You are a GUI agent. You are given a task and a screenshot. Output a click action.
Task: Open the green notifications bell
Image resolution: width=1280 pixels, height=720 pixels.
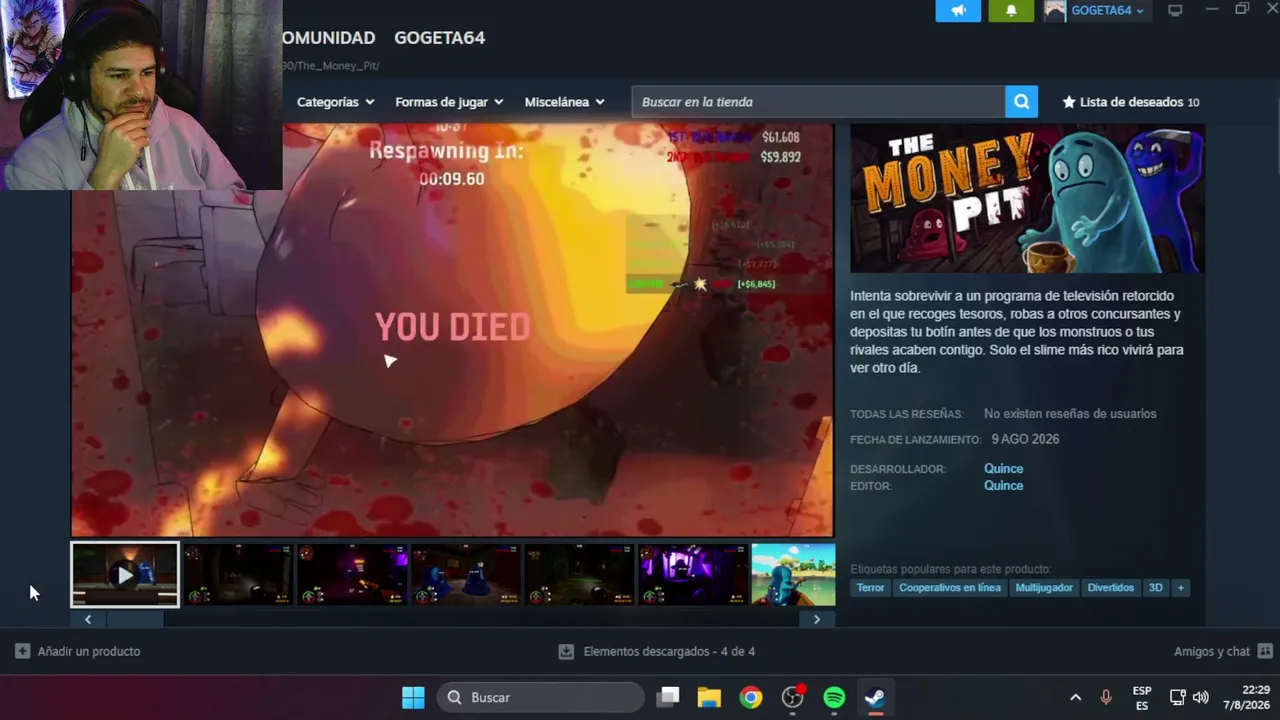click(1011, 10)
